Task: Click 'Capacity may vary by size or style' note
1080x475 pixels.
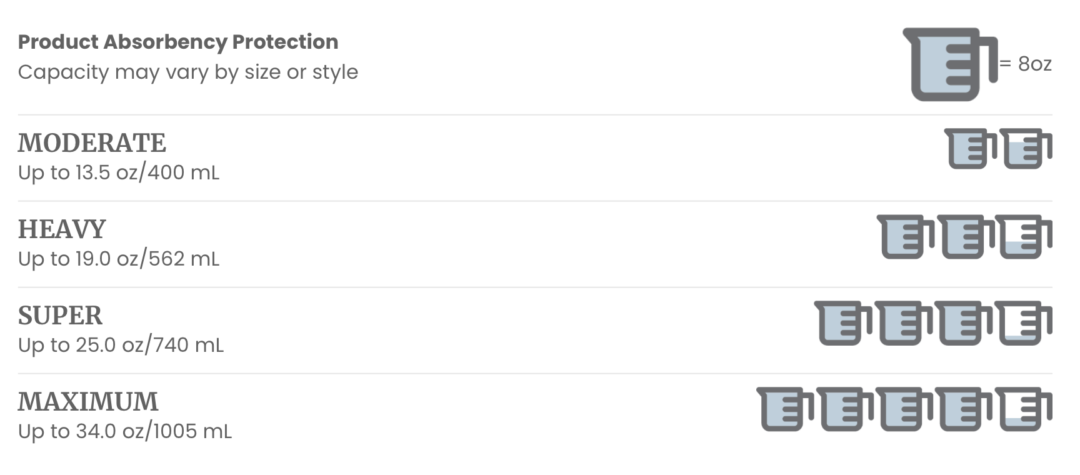Action: click(188, 72)
